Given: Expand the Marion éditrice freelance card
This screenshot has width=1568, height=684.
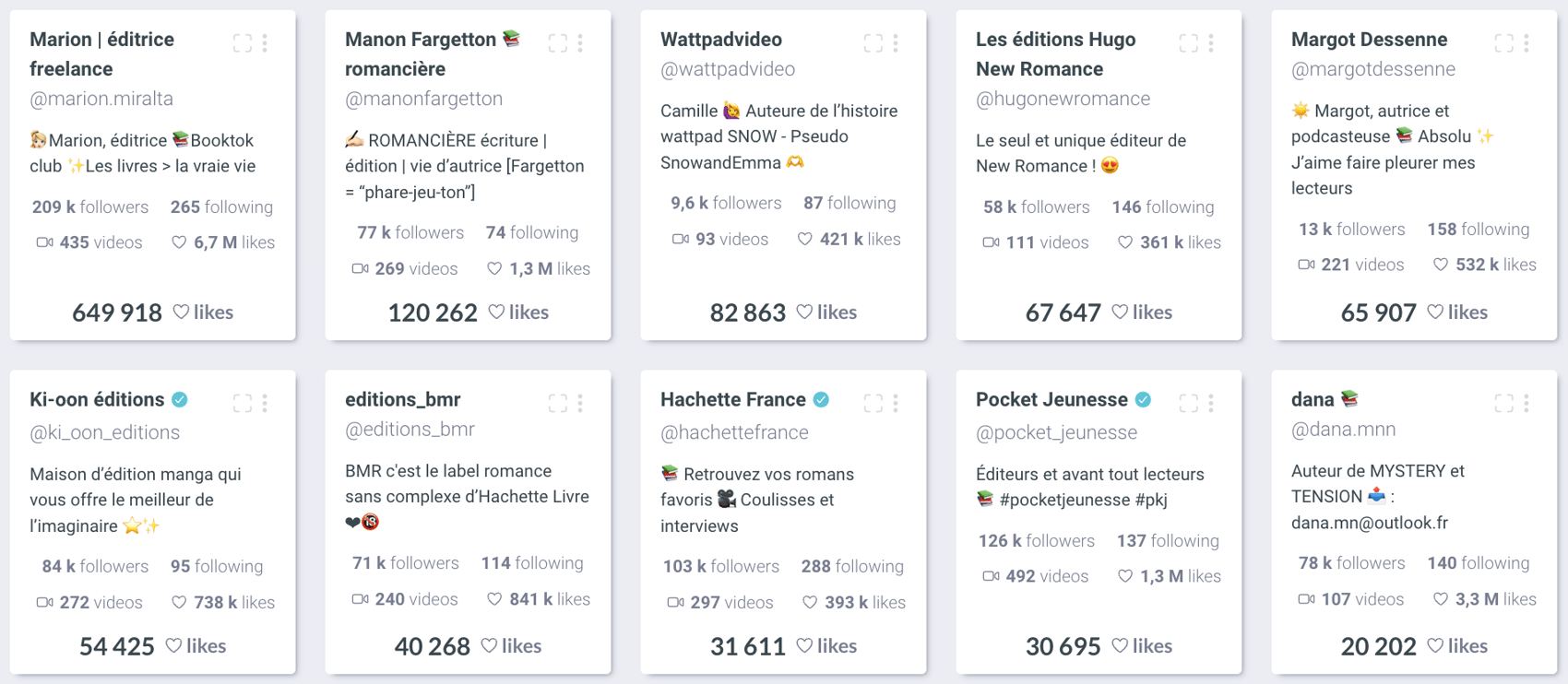Looking at the screenshot, I should coord(243,42).
